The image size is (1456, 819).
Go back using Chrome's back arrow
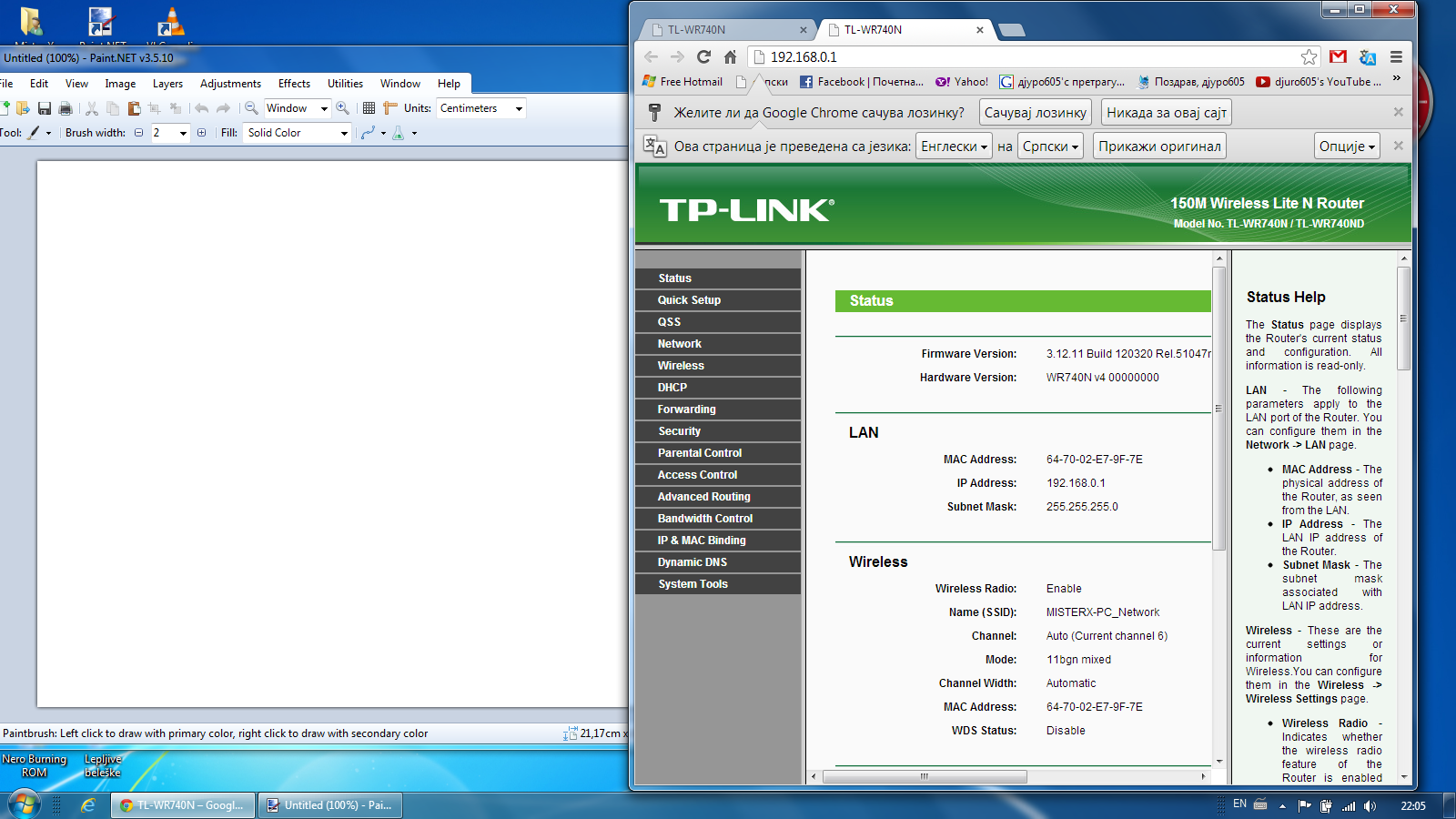pyautogui.click(x=651, y=56)
